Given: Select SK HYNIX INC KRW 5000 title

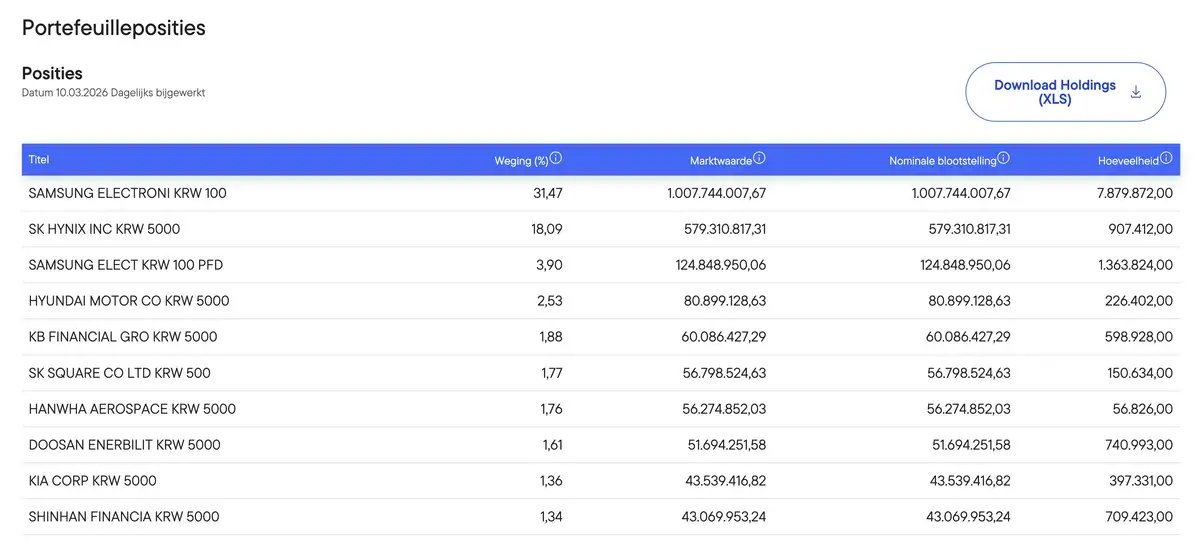Looking at the screenshot, I should pos(105,229).
